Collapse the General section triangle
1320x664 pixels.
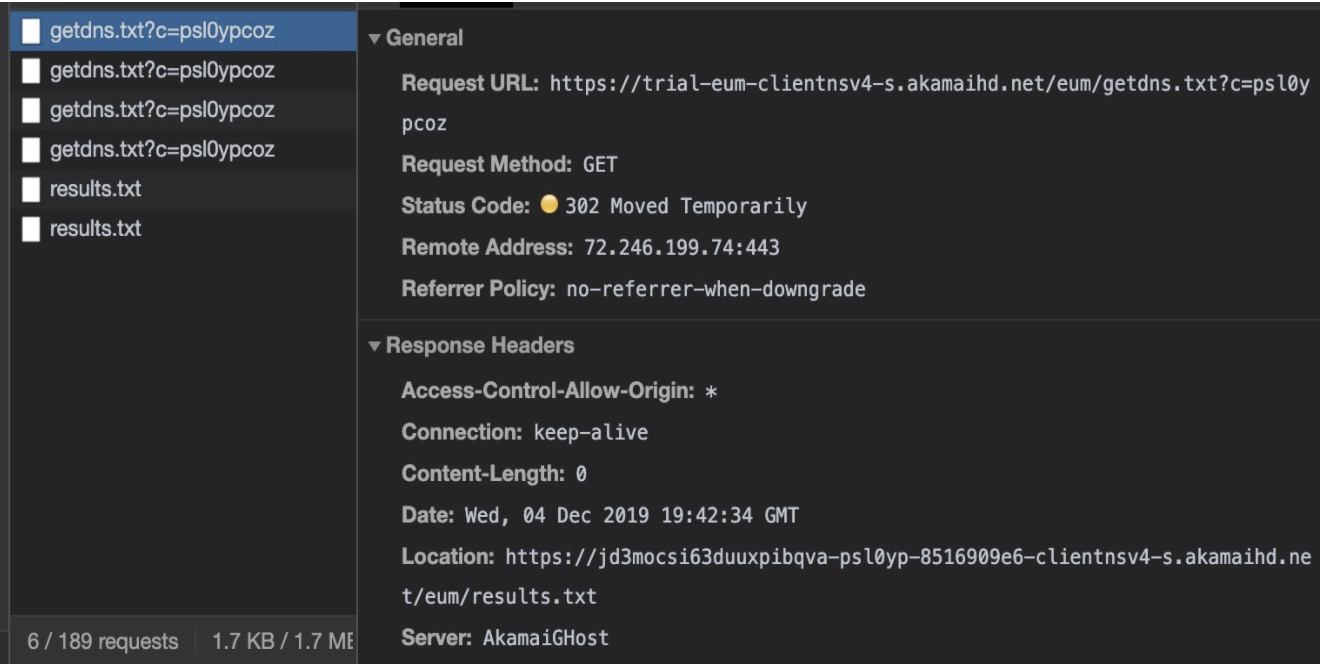coord(374,39)
